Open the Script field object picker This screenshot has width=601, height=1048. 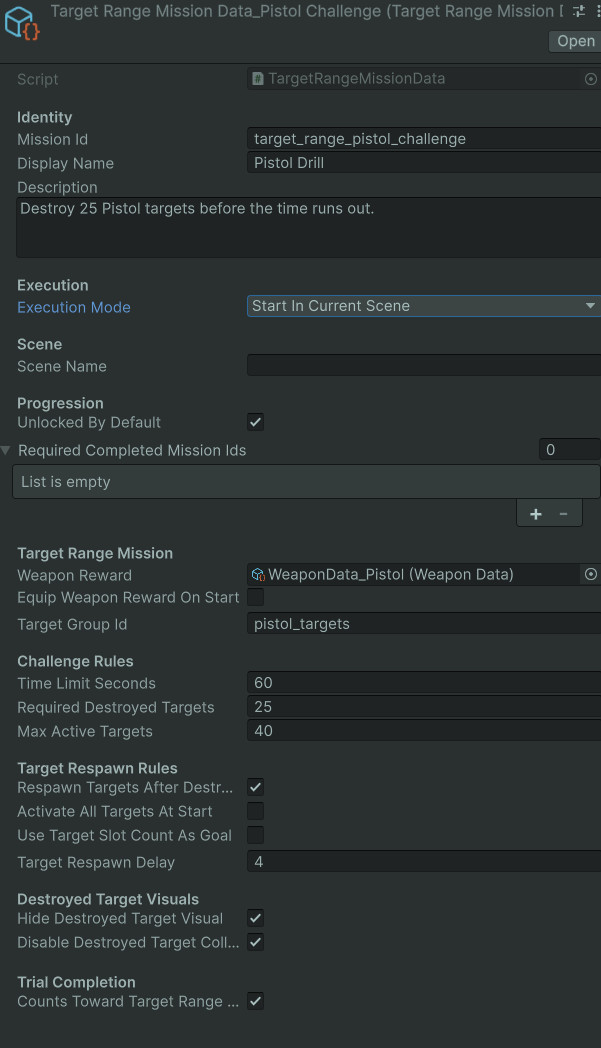[x=590, y=79]
